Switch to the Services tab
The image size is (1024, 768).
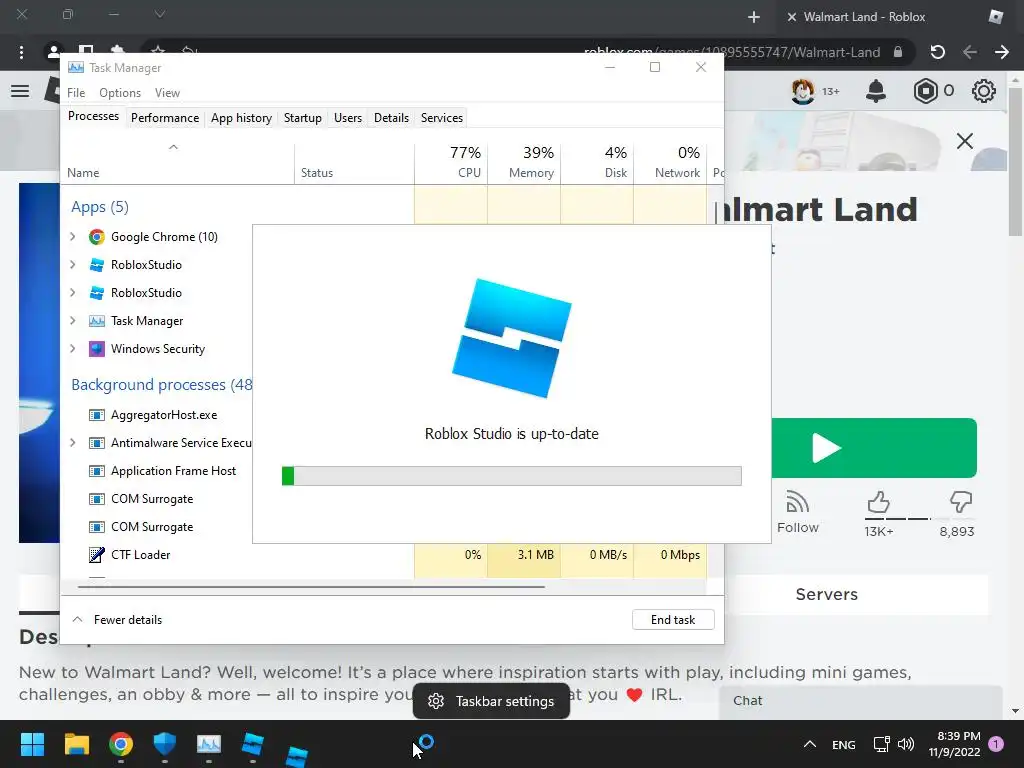pyautogui.click(x=441, y=118)
